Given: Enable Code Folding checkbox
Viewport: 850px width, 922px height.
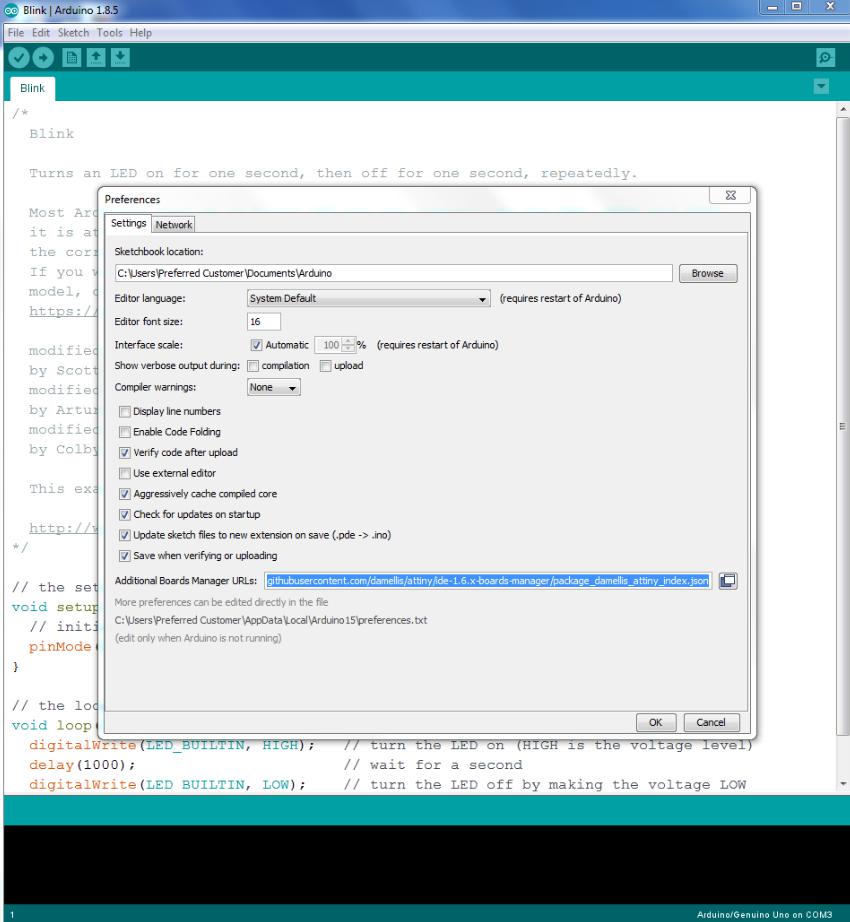Looking at the screenshot, I should tap(125, 432).
